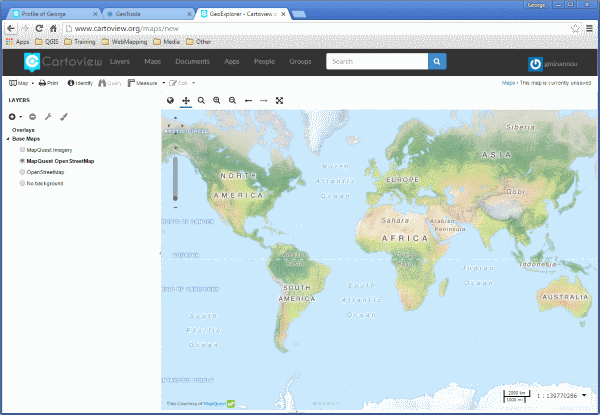Open Layers in navigation bar
The height and width of the screenshot is (415, 600).
click(x=120, y=62)
